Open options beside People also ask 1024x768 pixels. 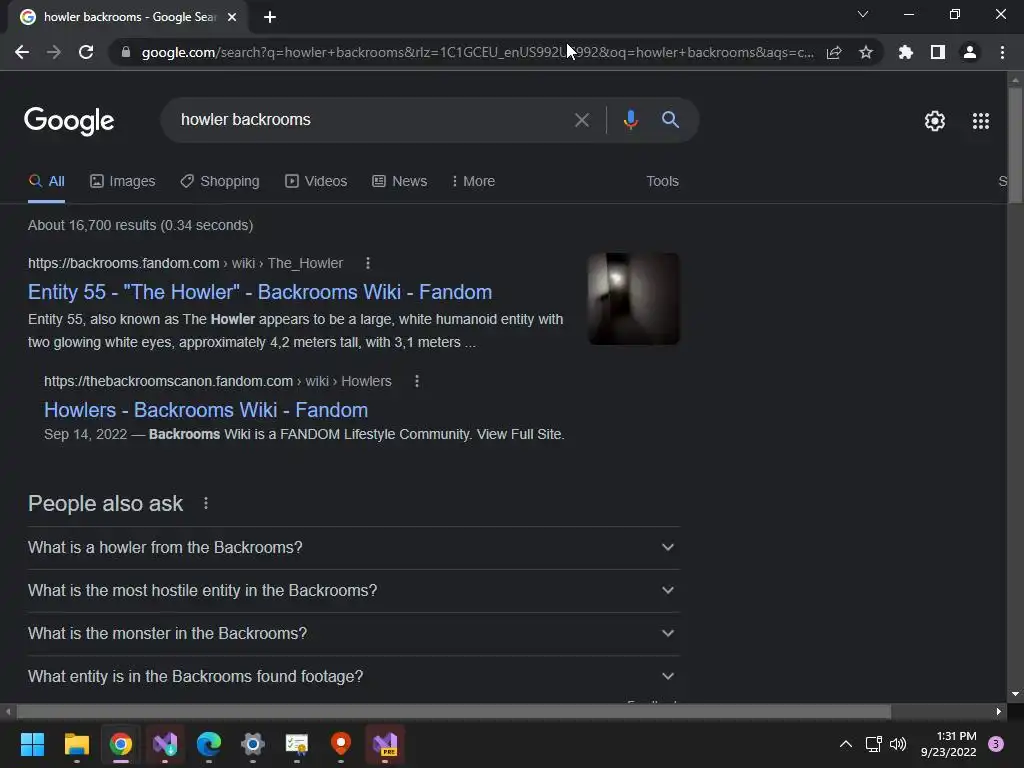coord(206,504)
